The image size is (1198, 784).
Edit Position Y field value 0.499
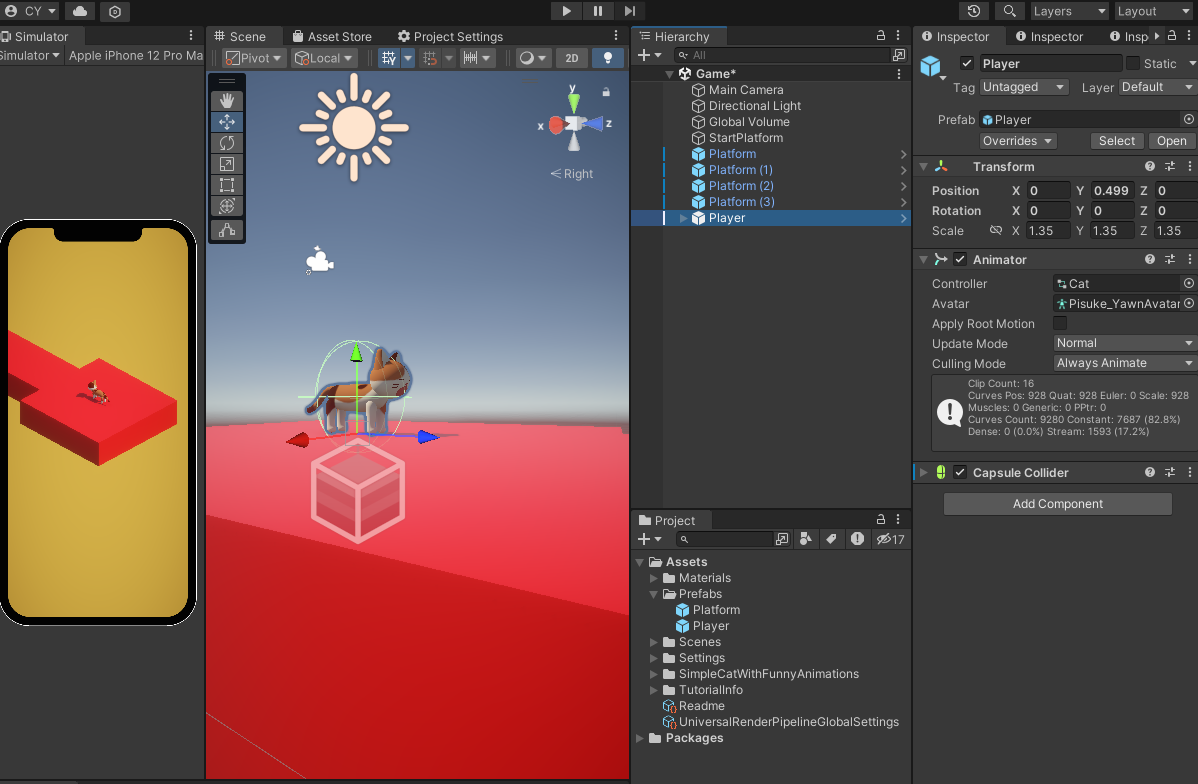click(x=1112, y=190)
